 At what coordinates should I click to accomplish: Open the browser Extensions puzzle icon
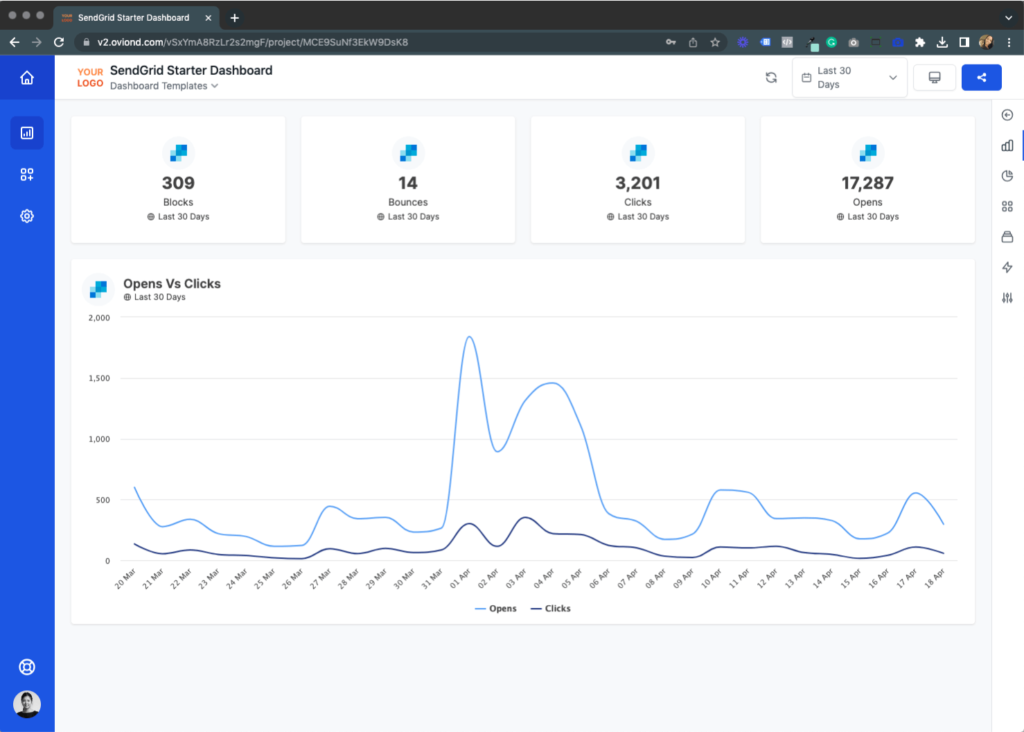[x=920, y=42]
